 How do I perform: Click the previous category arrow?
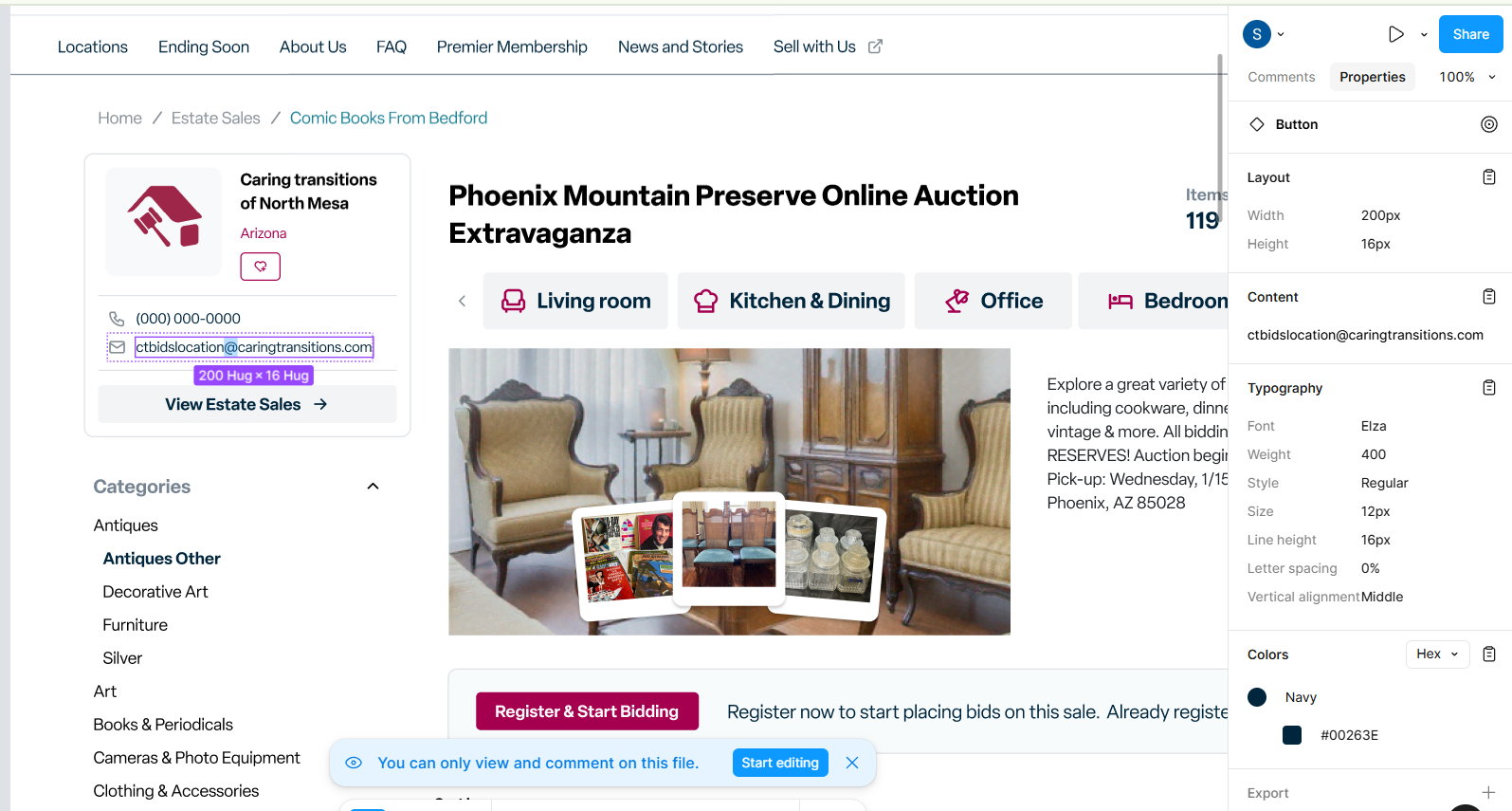click(462, 301)
